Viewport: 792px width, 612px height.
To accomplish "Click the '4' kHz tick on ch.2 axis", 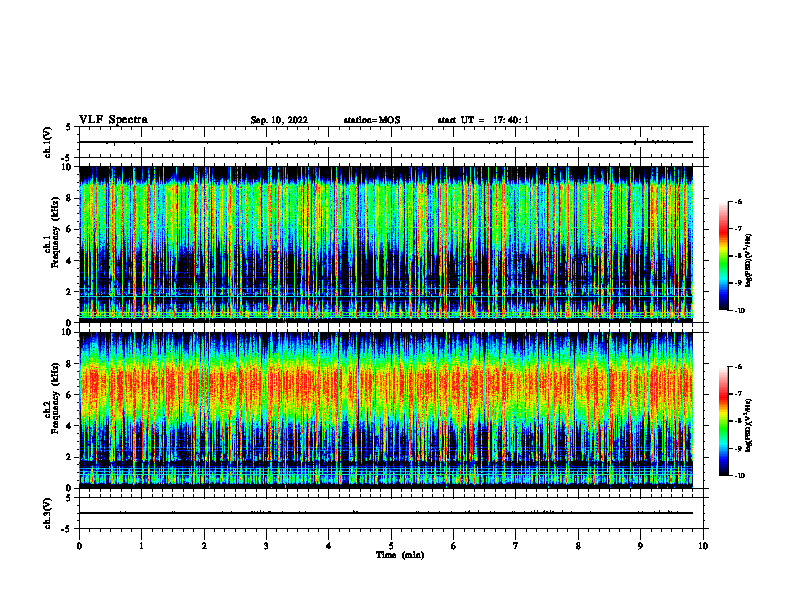I will (x=70, y=426).
